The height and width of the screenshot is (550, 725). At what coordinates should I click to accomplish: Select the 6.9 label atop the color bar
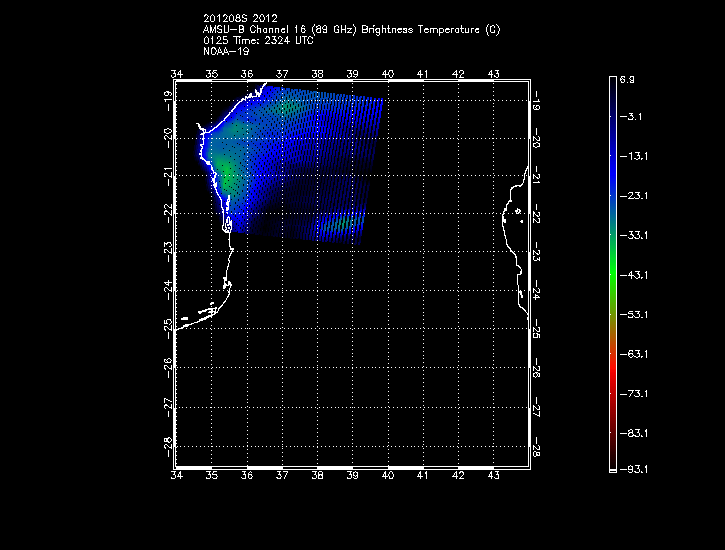click(628, 78)
